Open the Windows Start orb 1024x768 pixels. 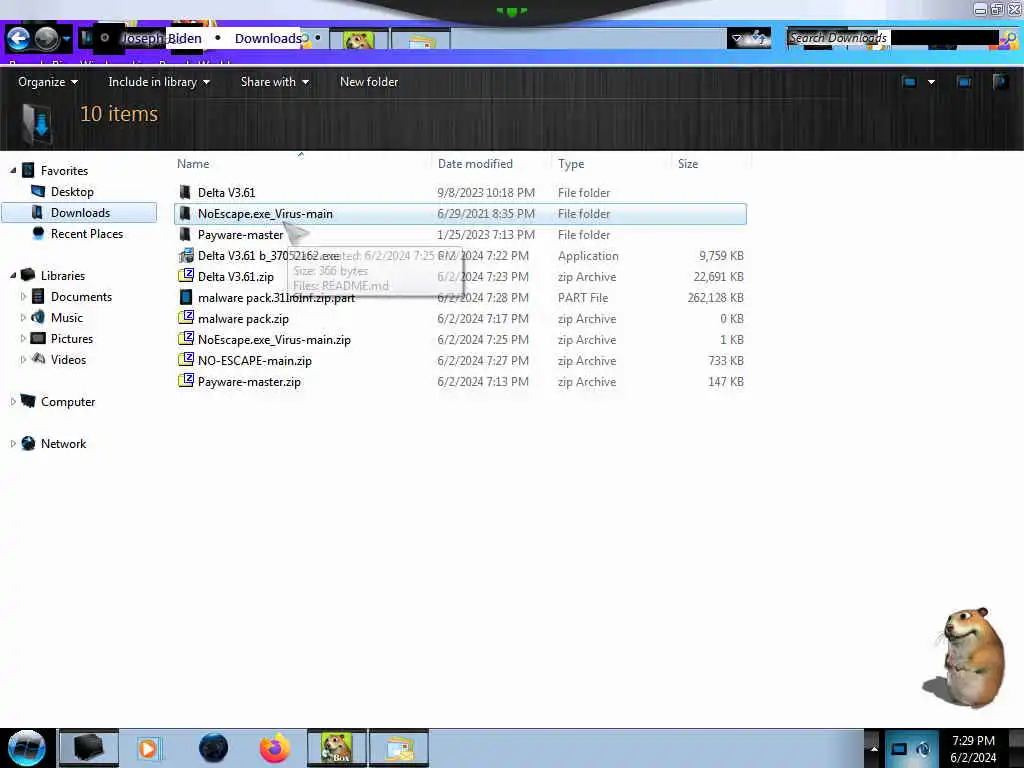coord(26,748)
